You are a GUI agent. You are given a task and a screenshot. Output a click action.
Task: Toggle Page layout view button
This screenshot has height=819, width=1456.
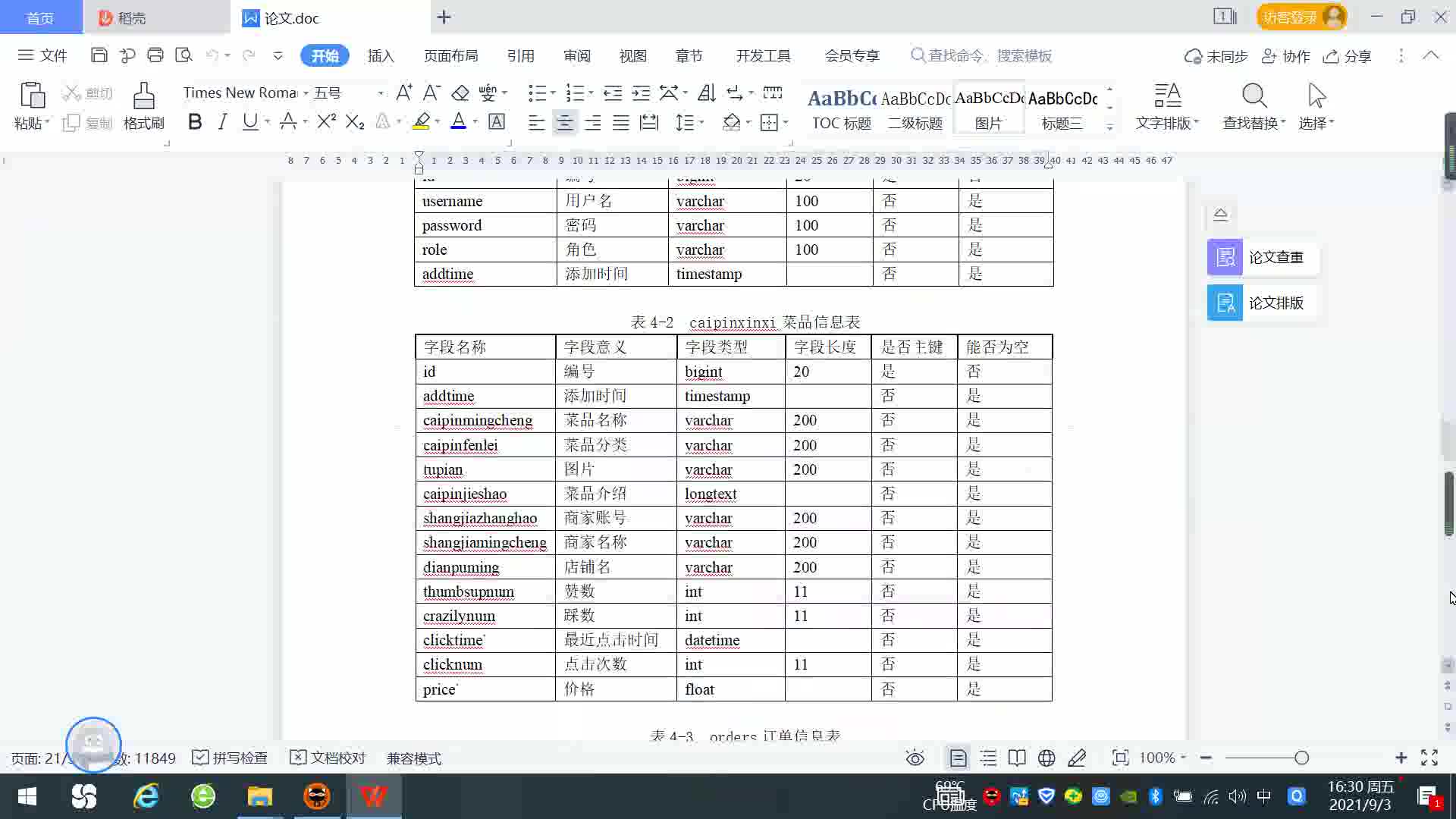coord(958,758)
